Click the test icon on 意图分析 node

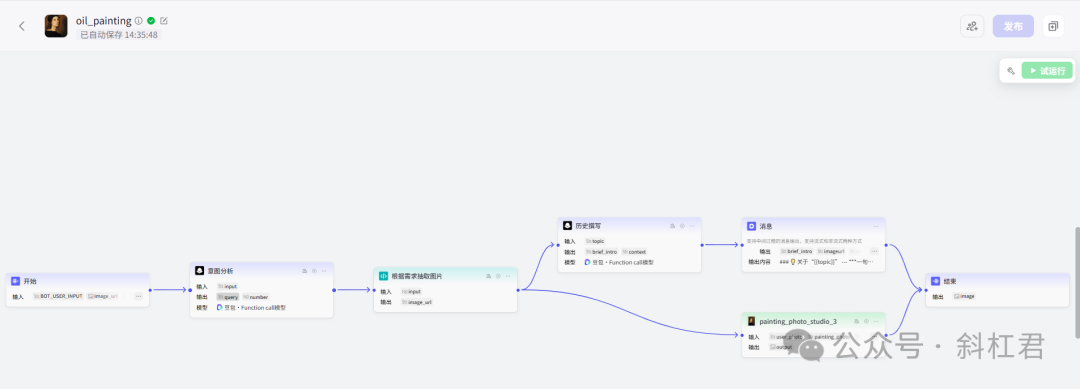coord(304,271)
